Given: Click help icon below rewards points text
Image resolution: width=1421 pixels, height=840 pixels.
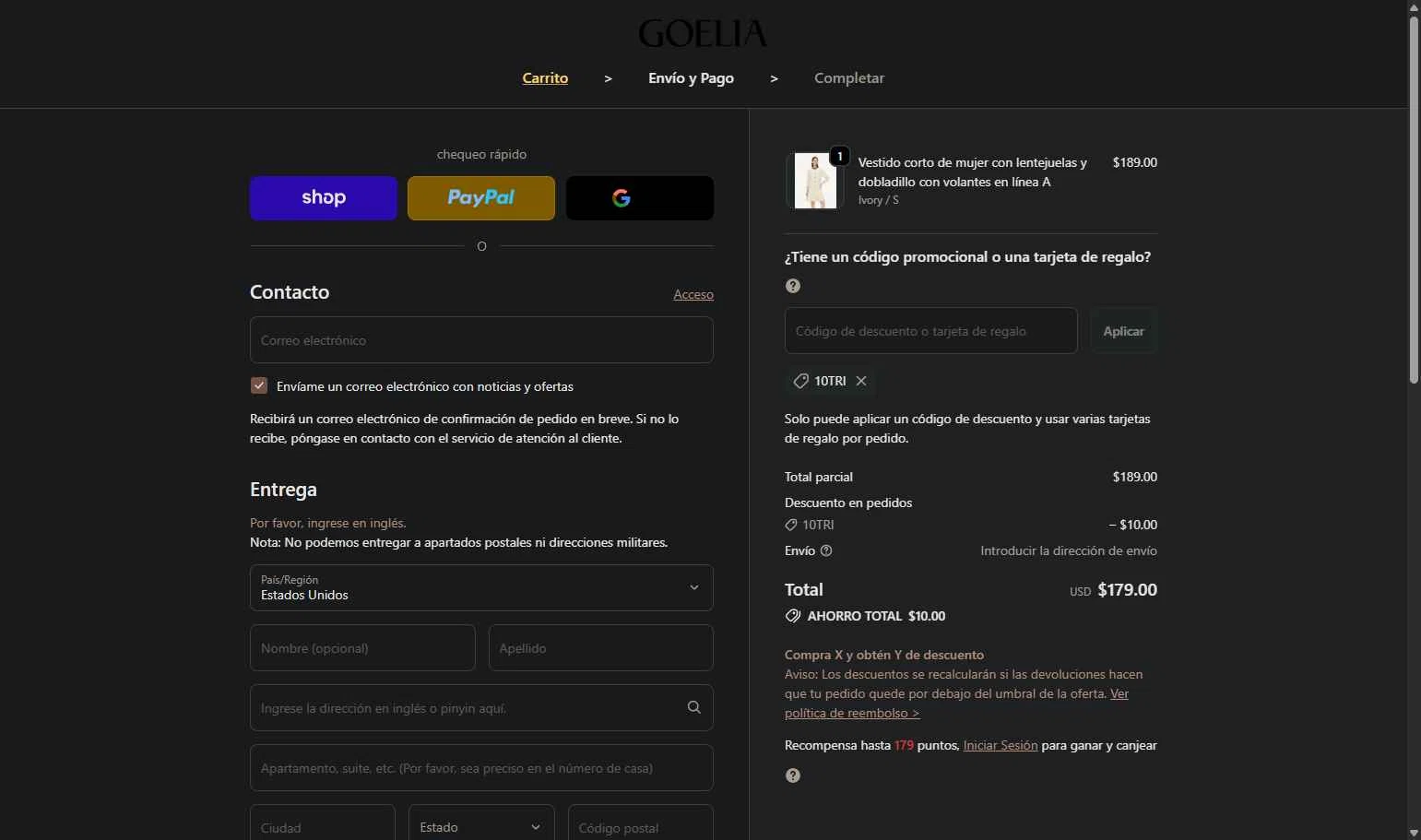Looking at the screenshot, I should [793, 775].
